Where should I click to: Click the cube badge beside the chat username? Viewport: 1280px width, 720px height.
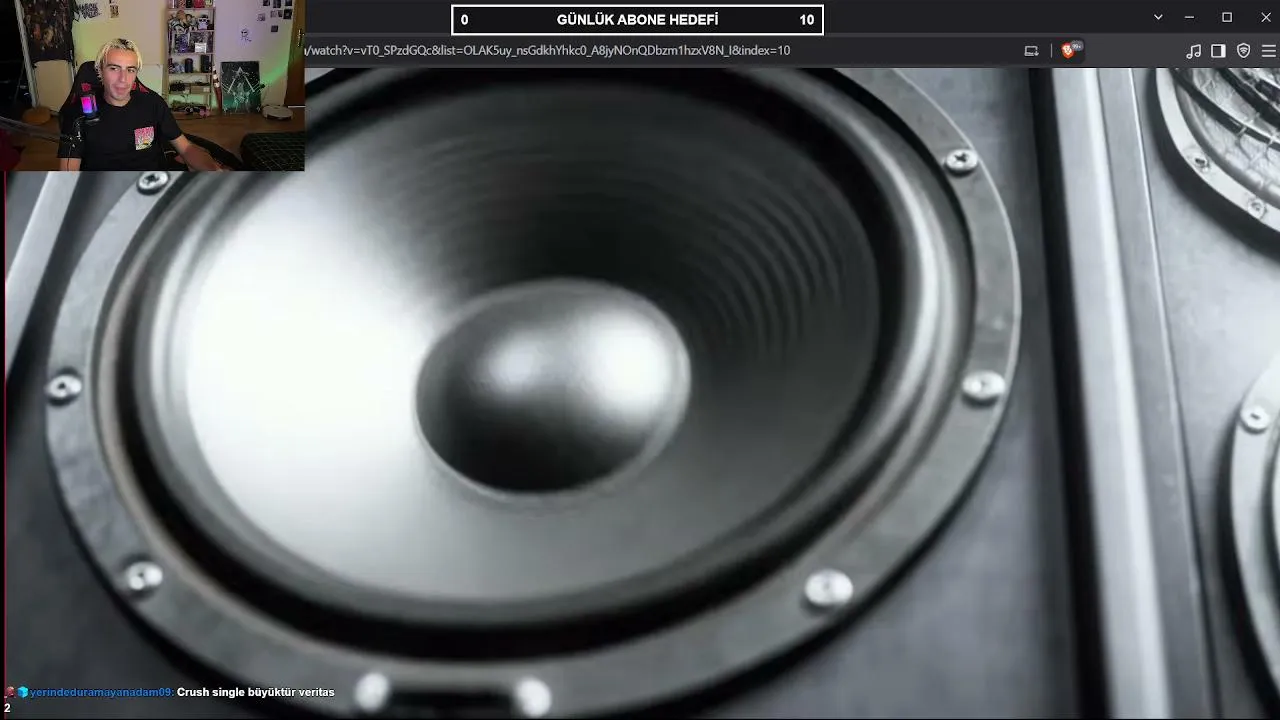(23, 692)
